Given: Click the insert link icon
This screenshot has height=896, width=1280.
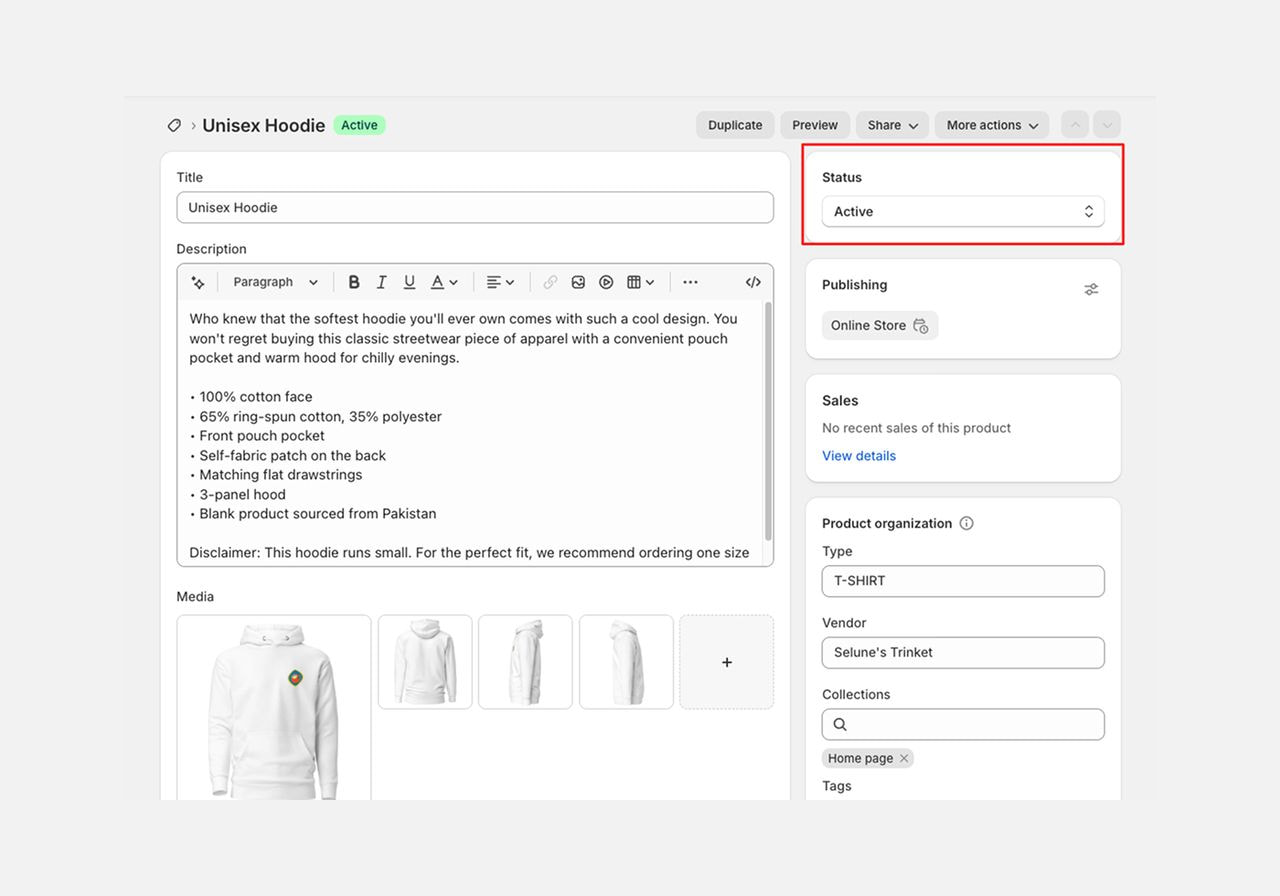Looking at the screenshot, I should point(550,283).
